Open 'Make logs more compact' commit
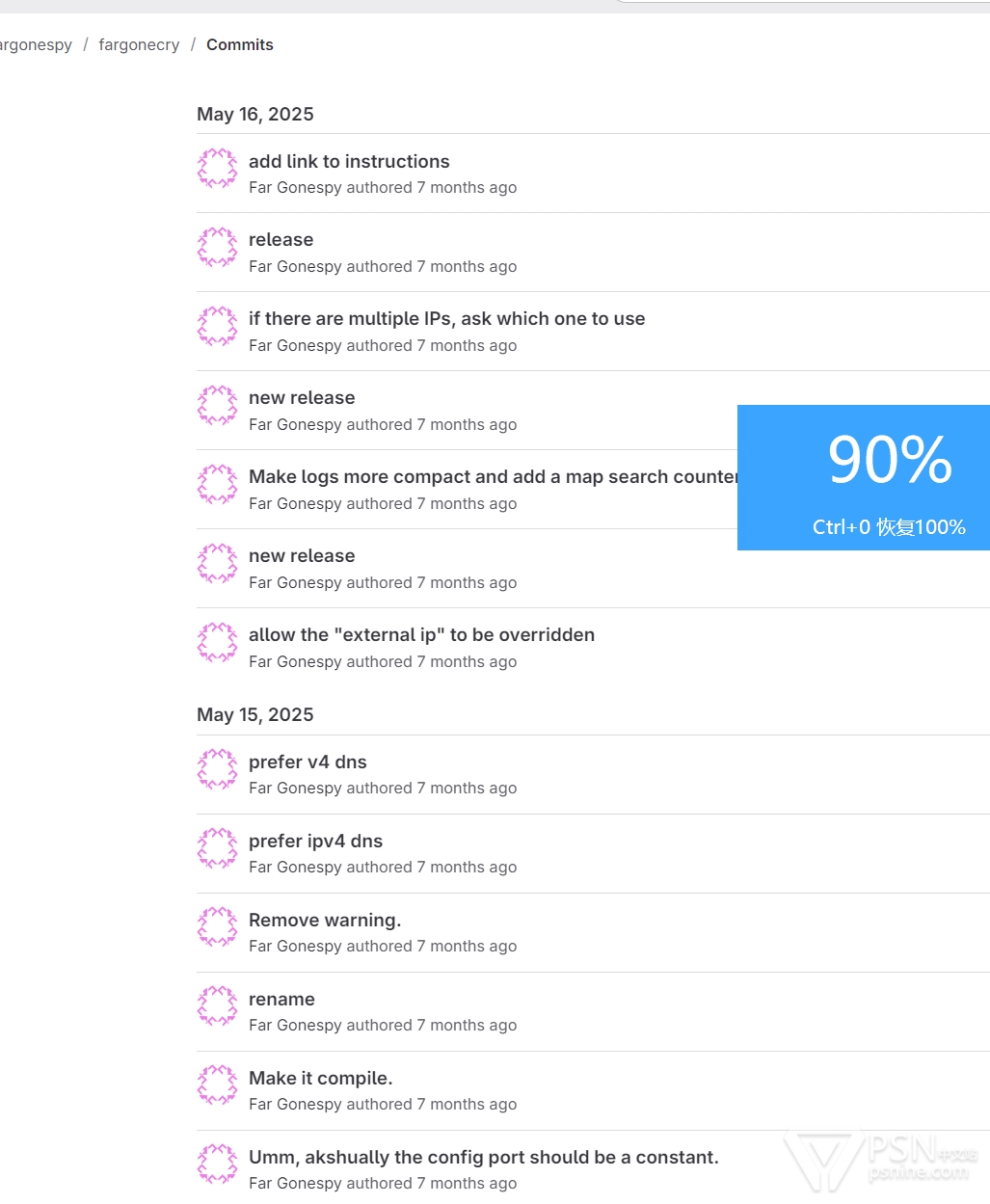Screen dimensions: 990x1204 493,477
